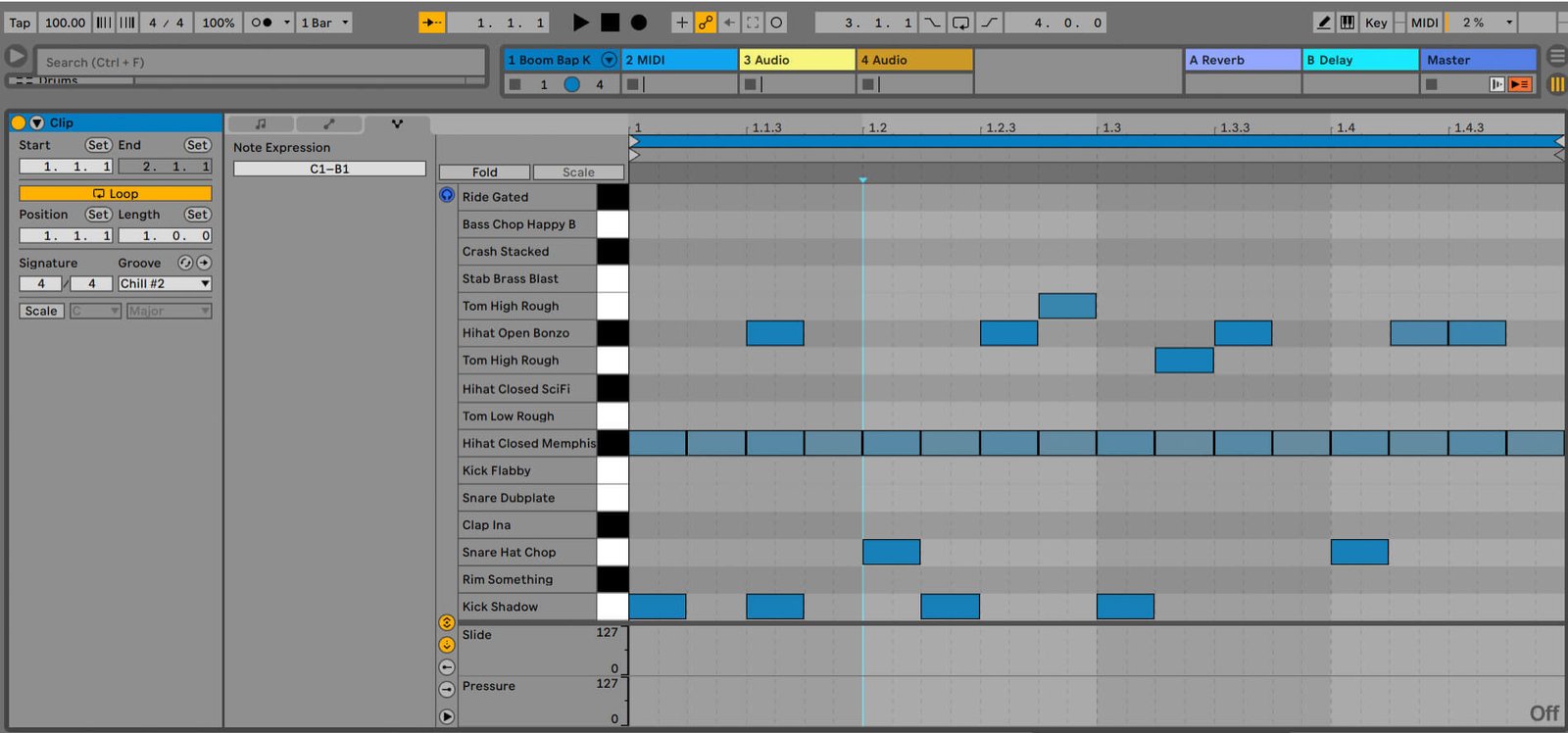Unfold the Boom Bap K track chain arrow

coord(609,60)
